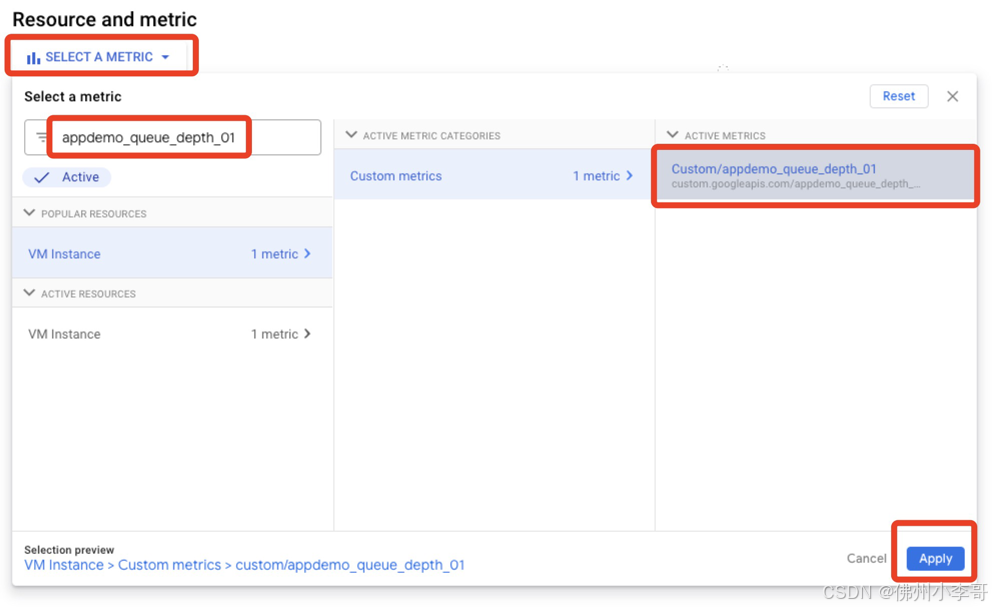Collapse the ACTIVE METRICS section chevron
This screenshot has width=992, height=610.
click(673, 135)
